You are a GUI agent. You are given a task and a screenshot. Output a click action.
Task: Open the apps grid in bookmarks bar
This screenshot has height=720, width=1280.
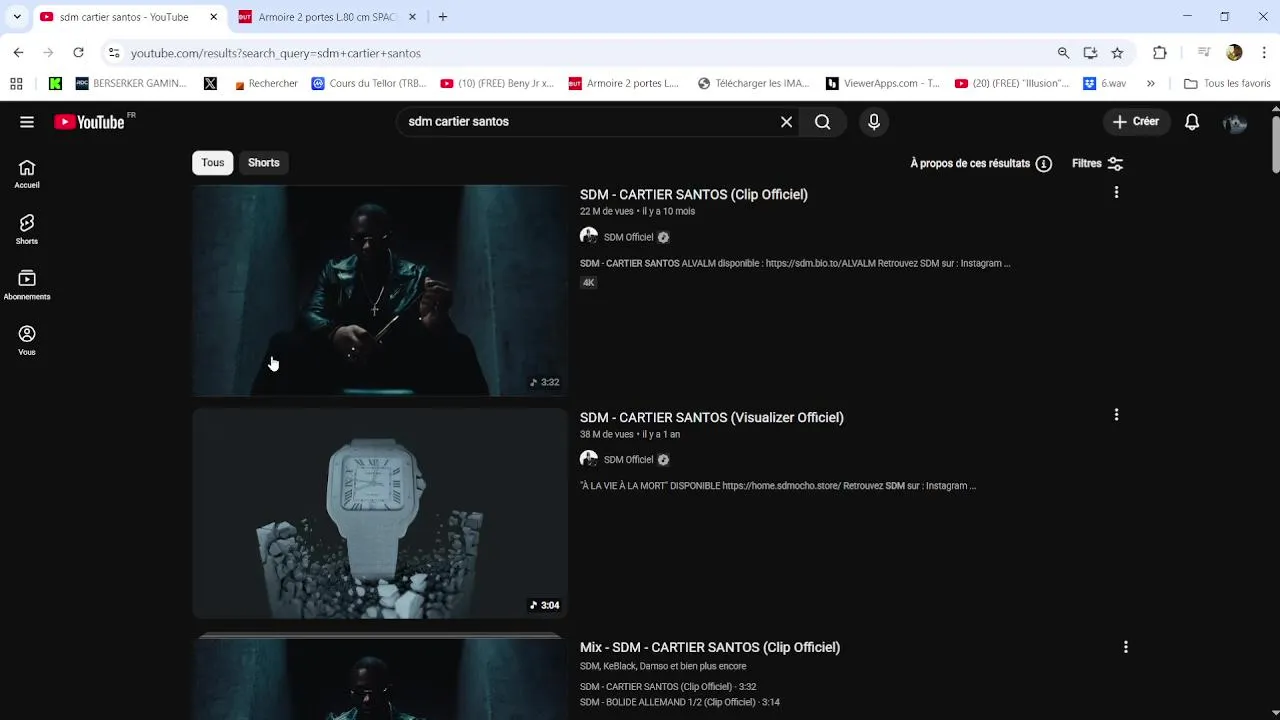(x=16, y=84)
